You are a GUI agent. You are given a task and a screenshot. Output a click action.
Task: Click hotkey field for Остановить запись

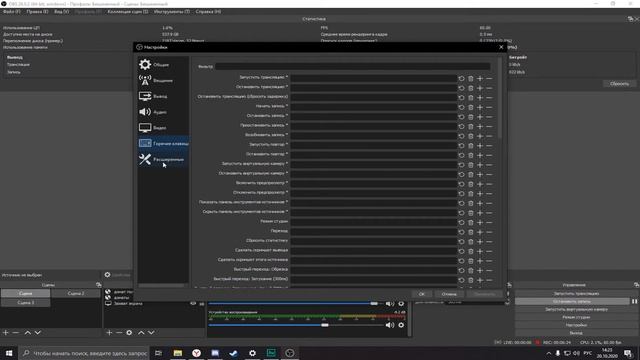pyautogui.click(x=373, y=116)
